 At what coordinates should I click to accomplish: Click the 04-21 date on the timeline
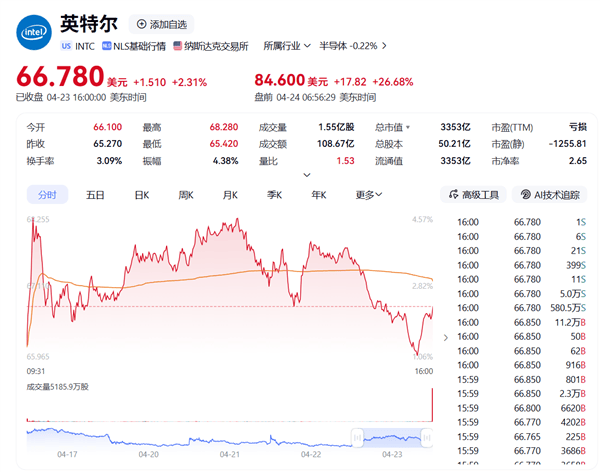point(230,454)
